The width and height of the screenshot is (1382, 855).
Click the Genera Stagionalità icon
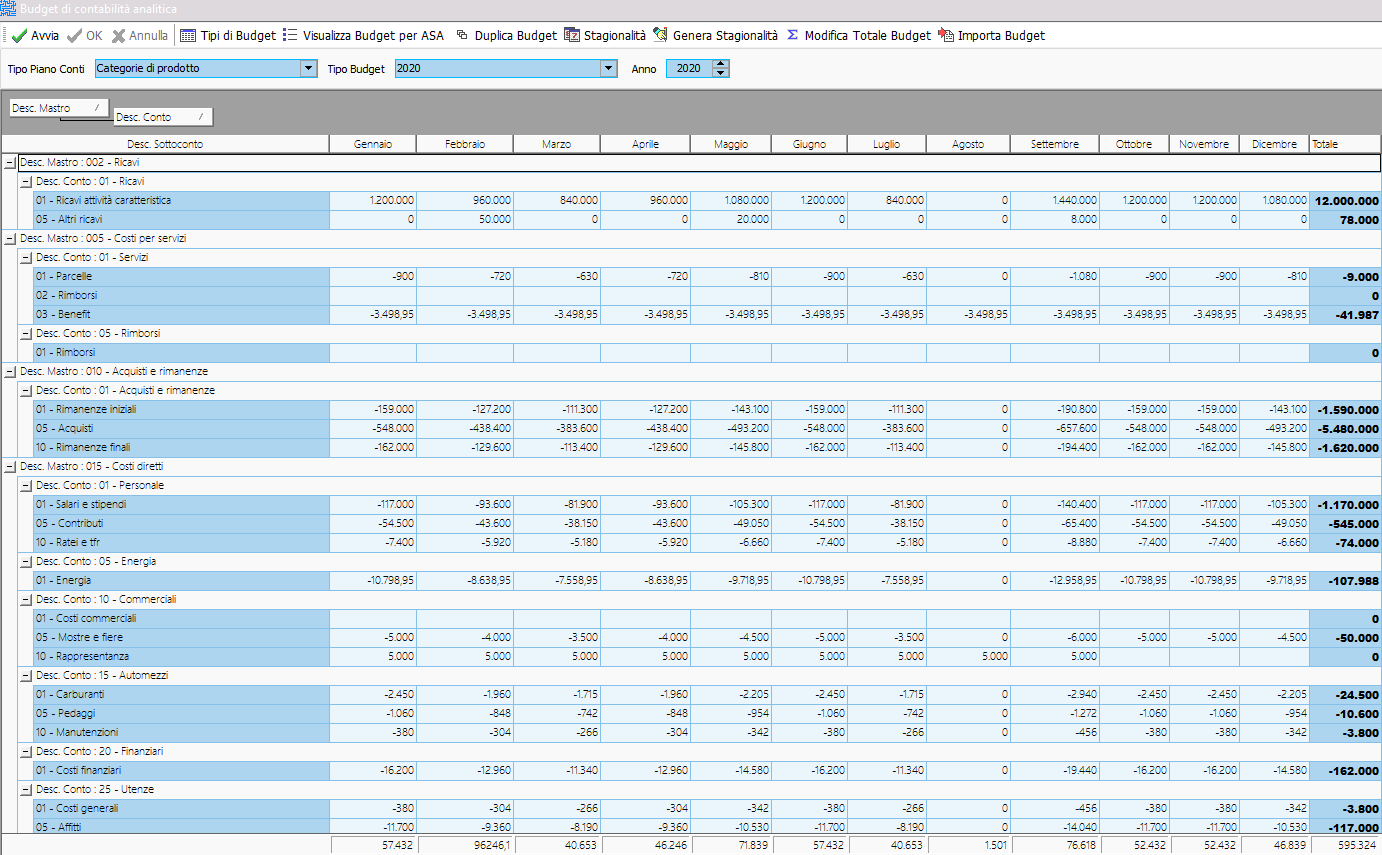pyautogui.click(x=660, y=35)
